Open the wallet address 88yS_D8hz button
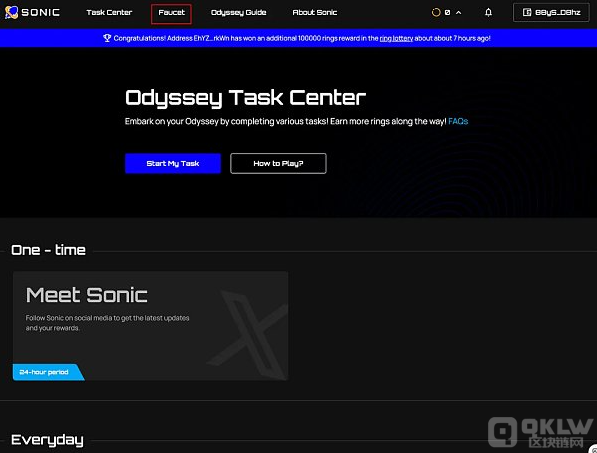 pyautogui.click(x=551, y=13)
